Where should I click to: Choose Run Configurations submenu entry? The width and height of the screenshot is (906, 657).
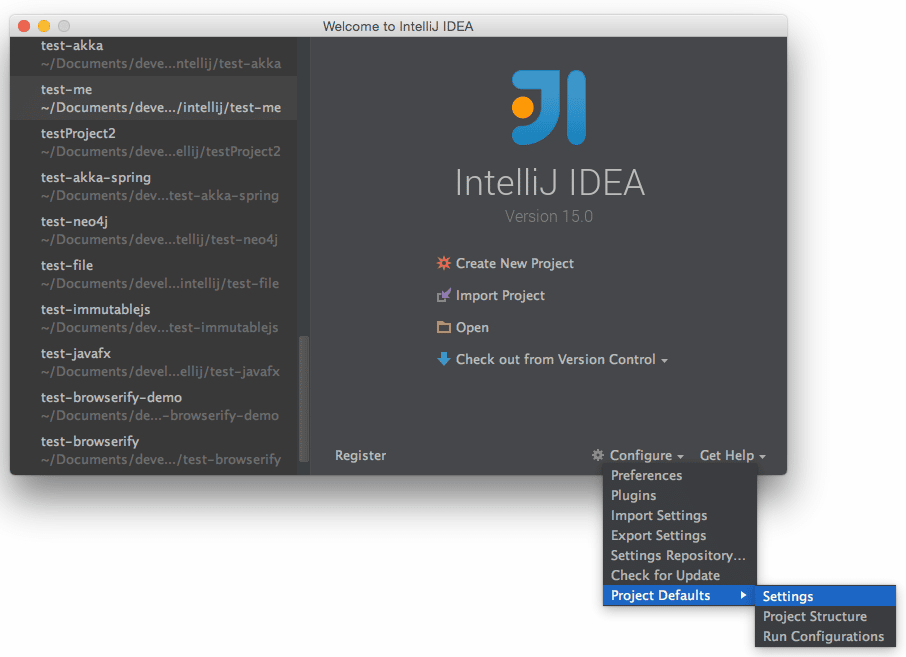point(825,637)
